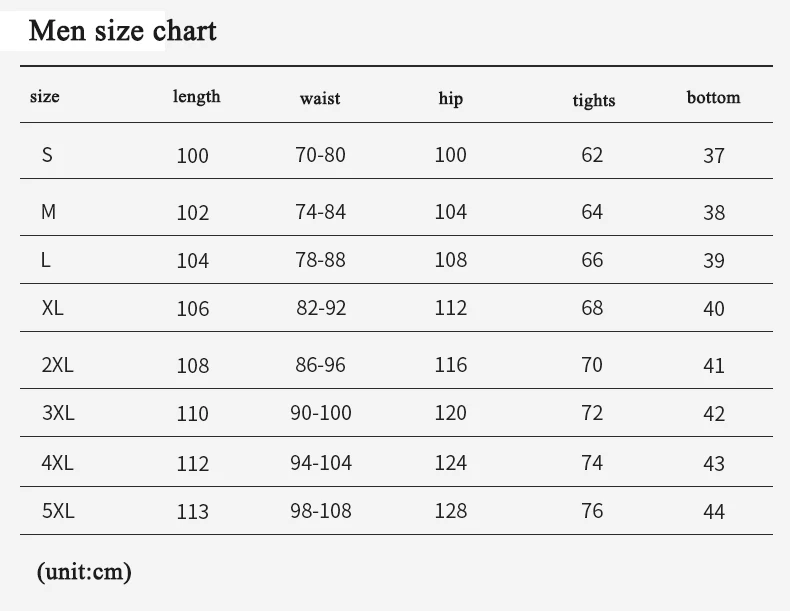Select the 'size' column header

coord(45,96)
